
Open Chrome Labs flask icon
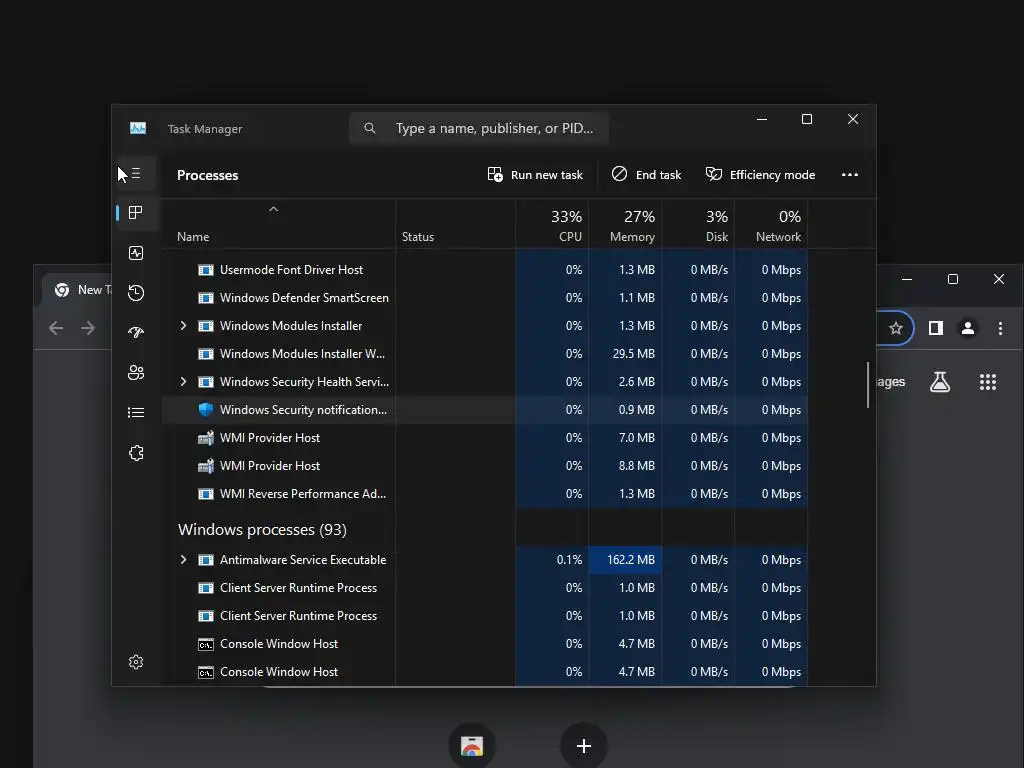coord(940,382)
